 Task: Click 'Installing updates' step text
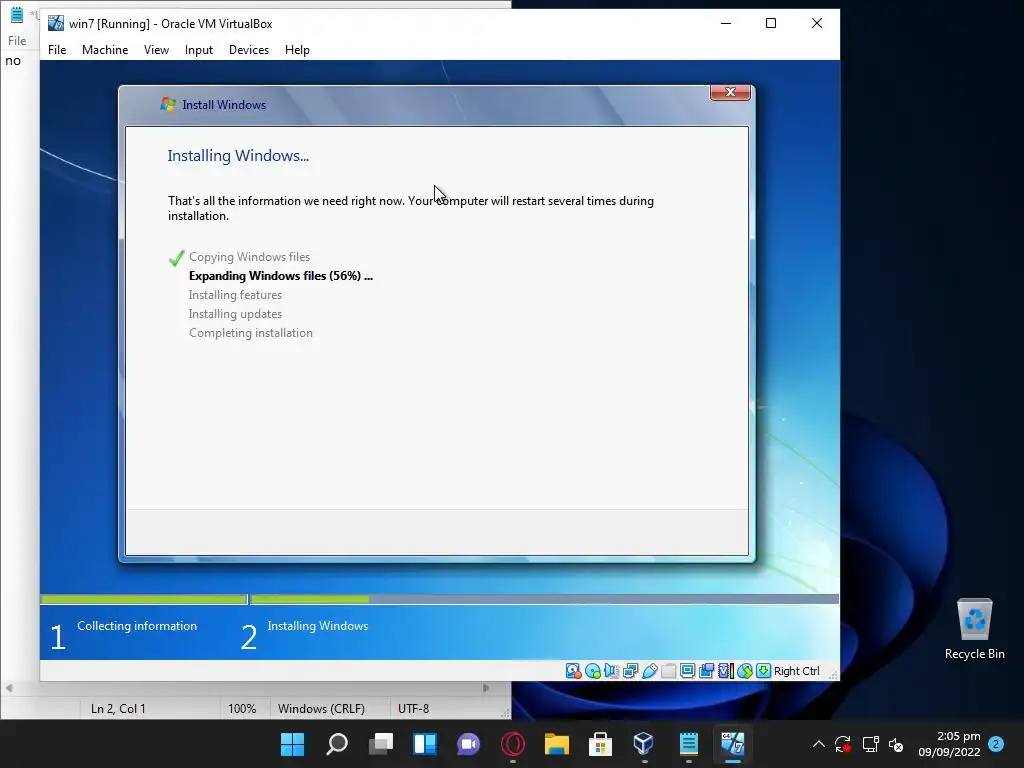pos(235,314)
